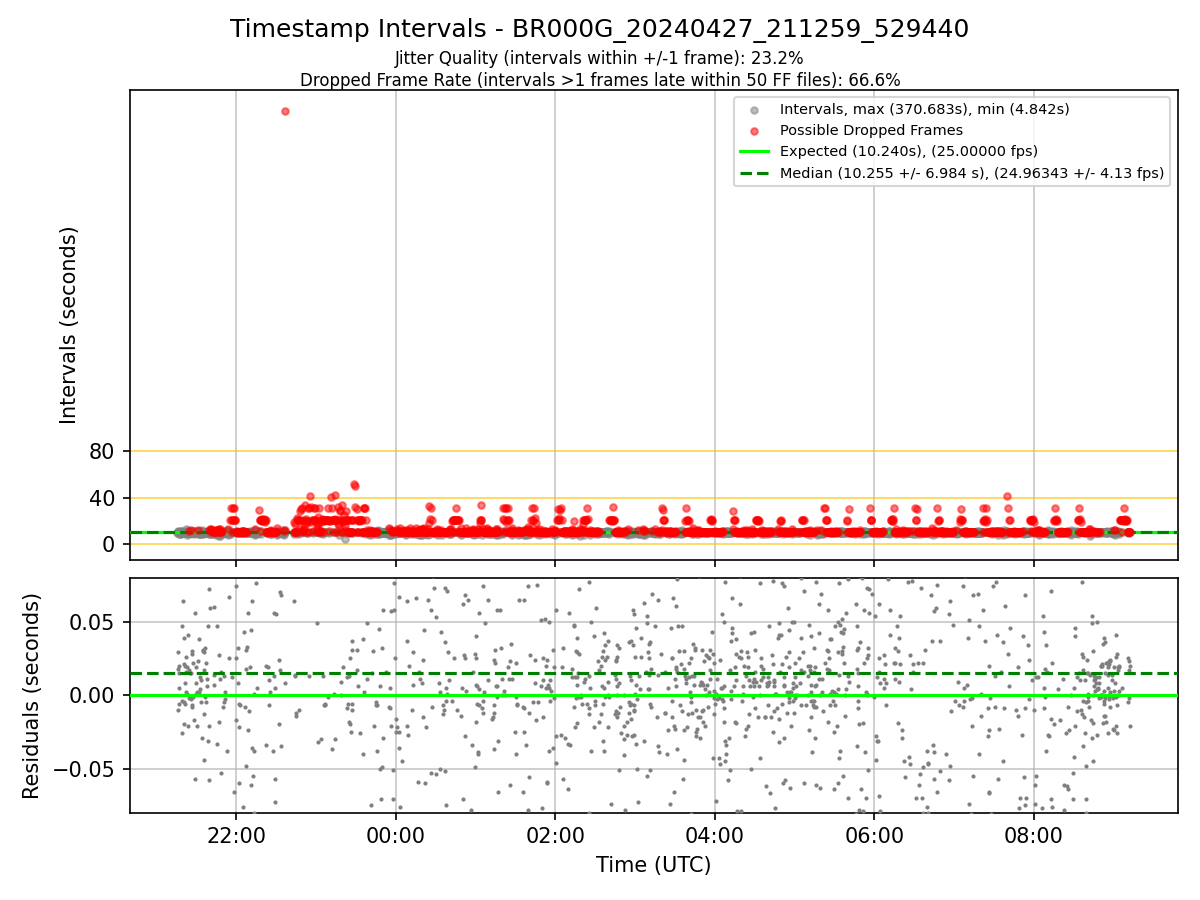Click legend entry beginning 'Median (10.255 +/- 6.984 s)'
The height and width of the screenshot is (900, 1200).
972,173
